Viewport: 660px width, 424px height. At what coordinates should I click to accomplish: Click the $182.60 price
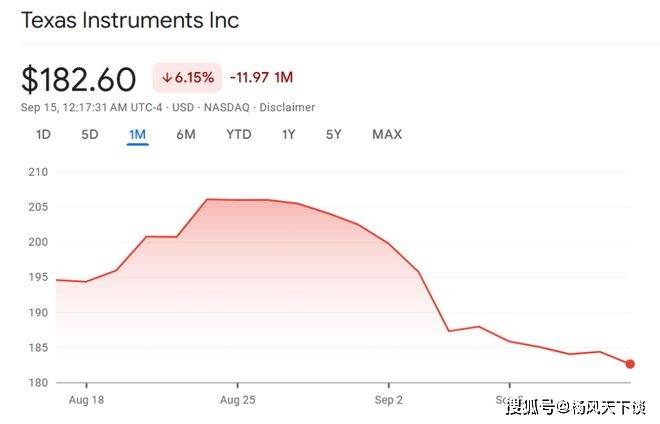coord(80,77)
